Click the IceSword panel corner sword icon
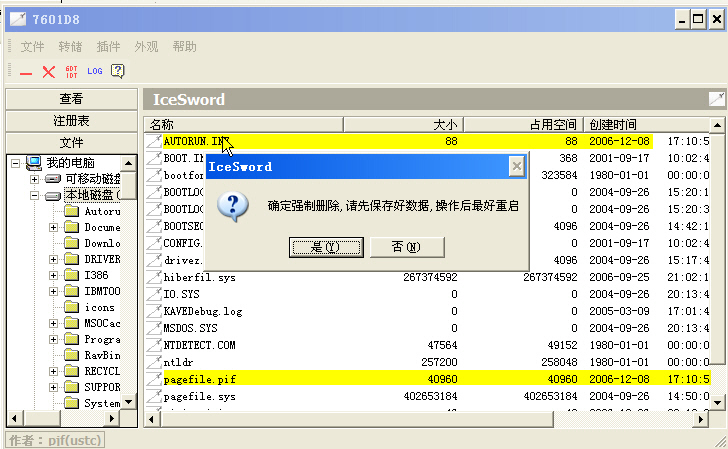Image resolution: width=728 pixels, height=449 pixels. 717,98
